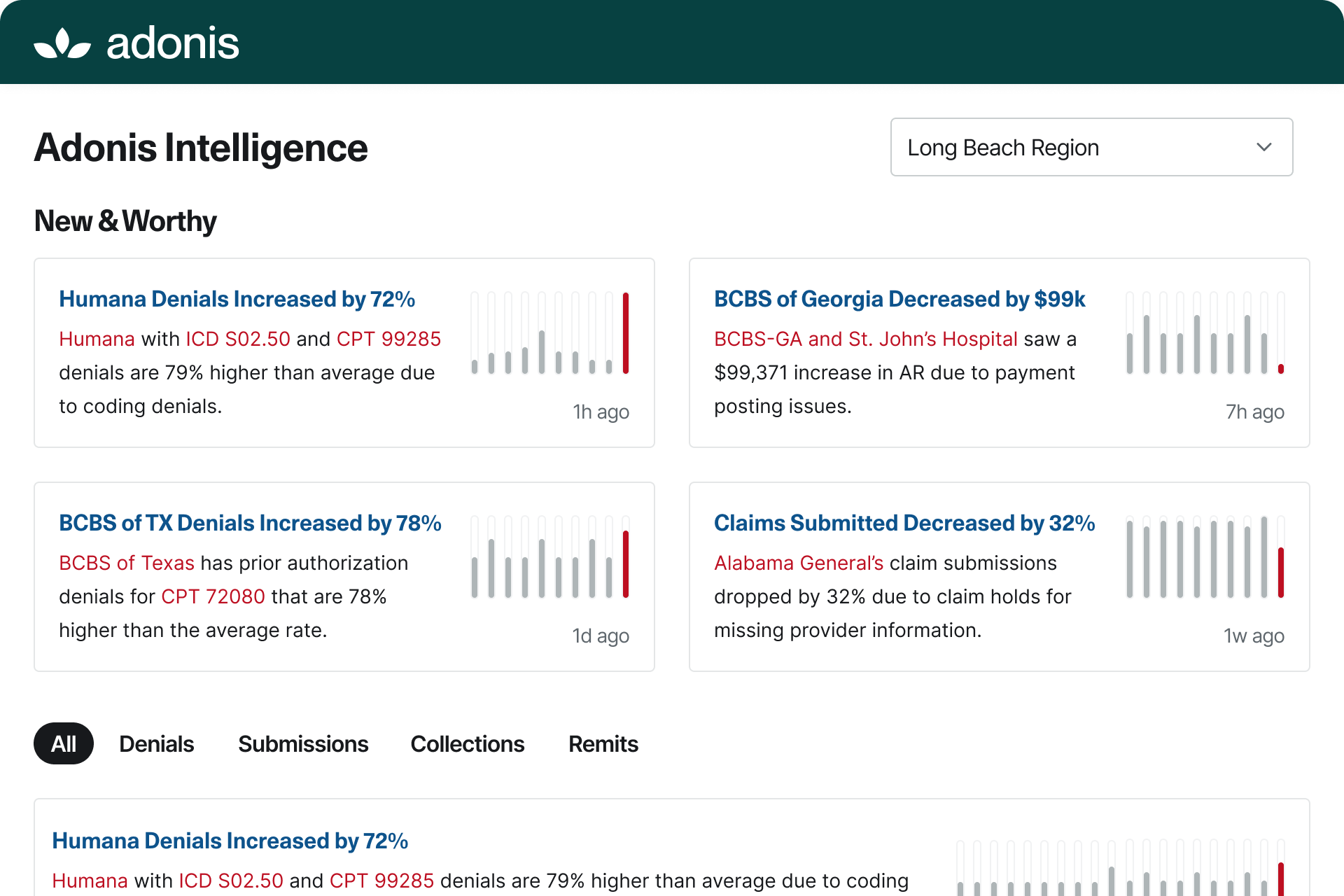
Task: Open the Long Beach Region dropdown
Action: (x=1091, y=147)
